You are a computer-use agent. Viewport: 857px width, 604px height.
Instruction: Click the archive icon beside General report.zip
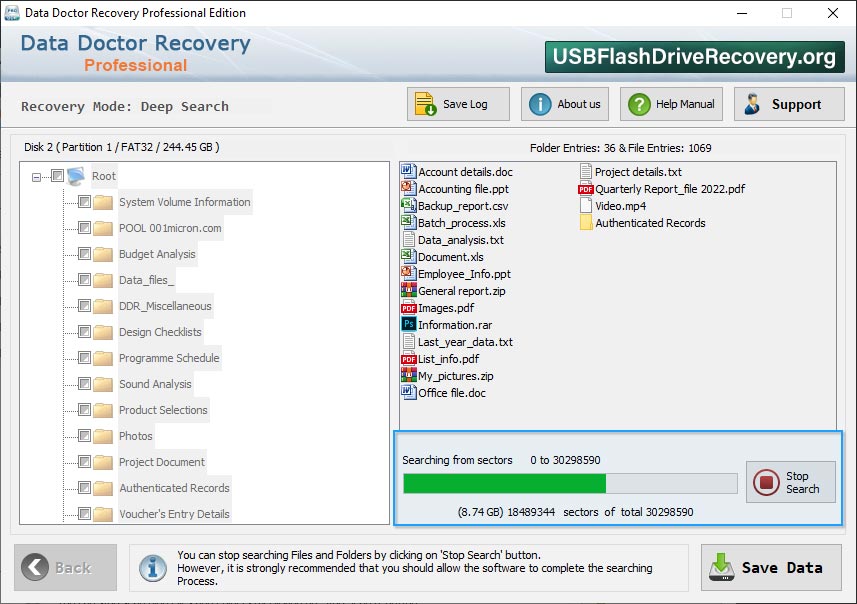(x=408, y=290)
